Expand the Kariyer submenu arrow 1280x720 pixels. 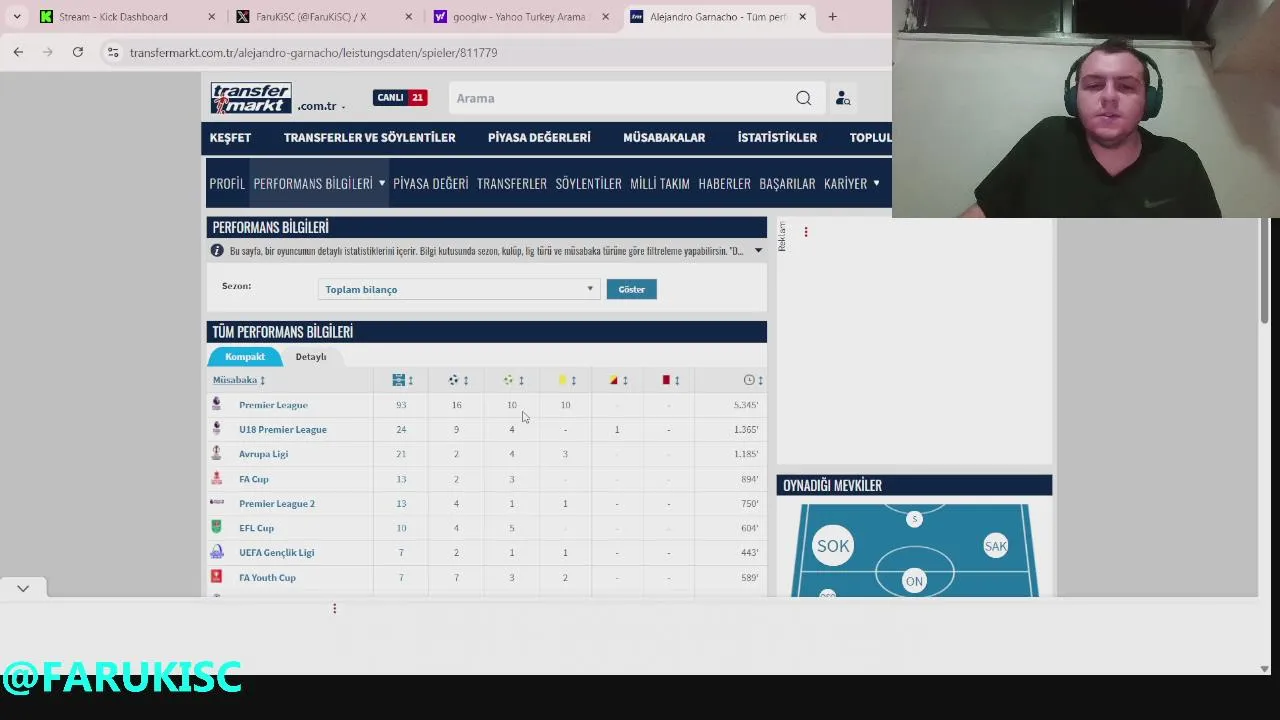point(876,183)
